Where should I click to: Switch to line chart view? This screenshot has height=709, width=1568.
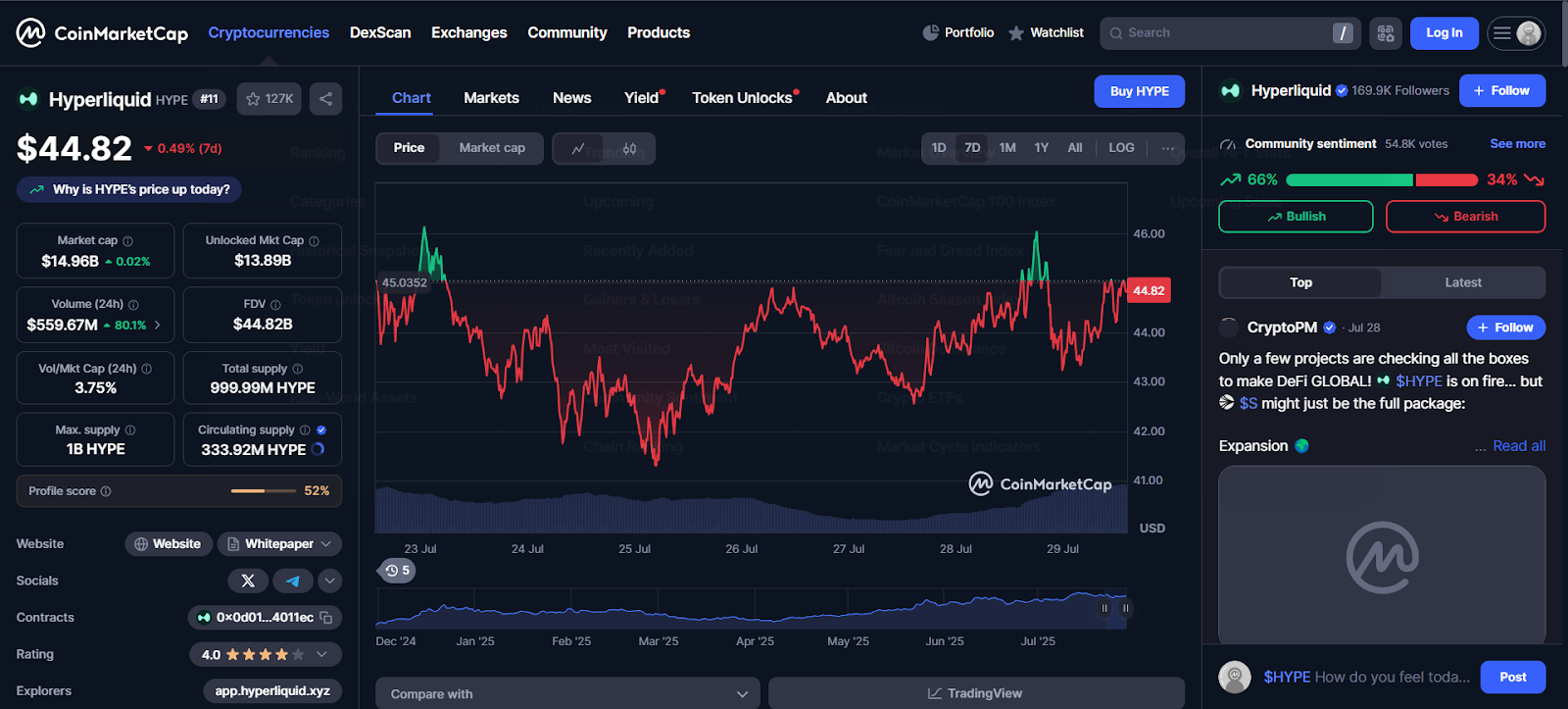click(x=578, y=149)
